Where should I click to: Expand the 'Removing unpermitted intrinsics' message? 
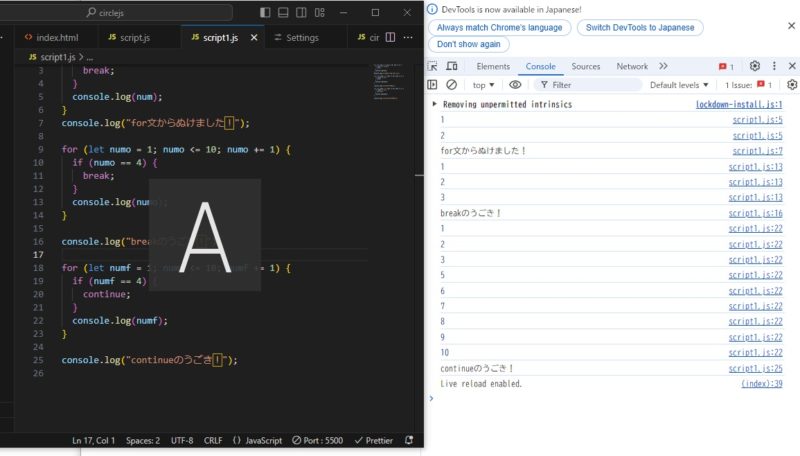(434, 104)
